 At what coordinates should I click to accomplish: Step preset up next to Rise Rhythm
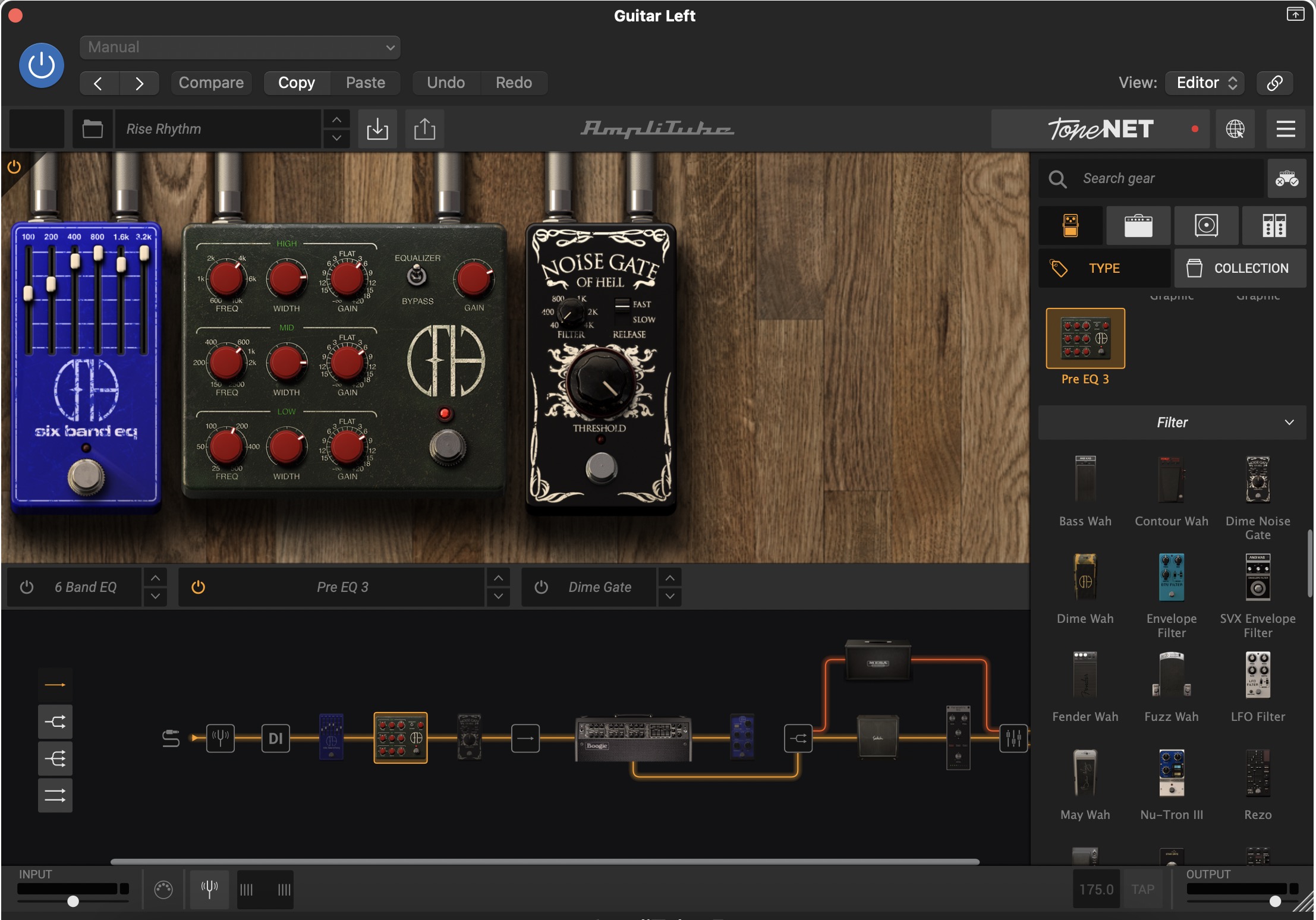(336, 119)
